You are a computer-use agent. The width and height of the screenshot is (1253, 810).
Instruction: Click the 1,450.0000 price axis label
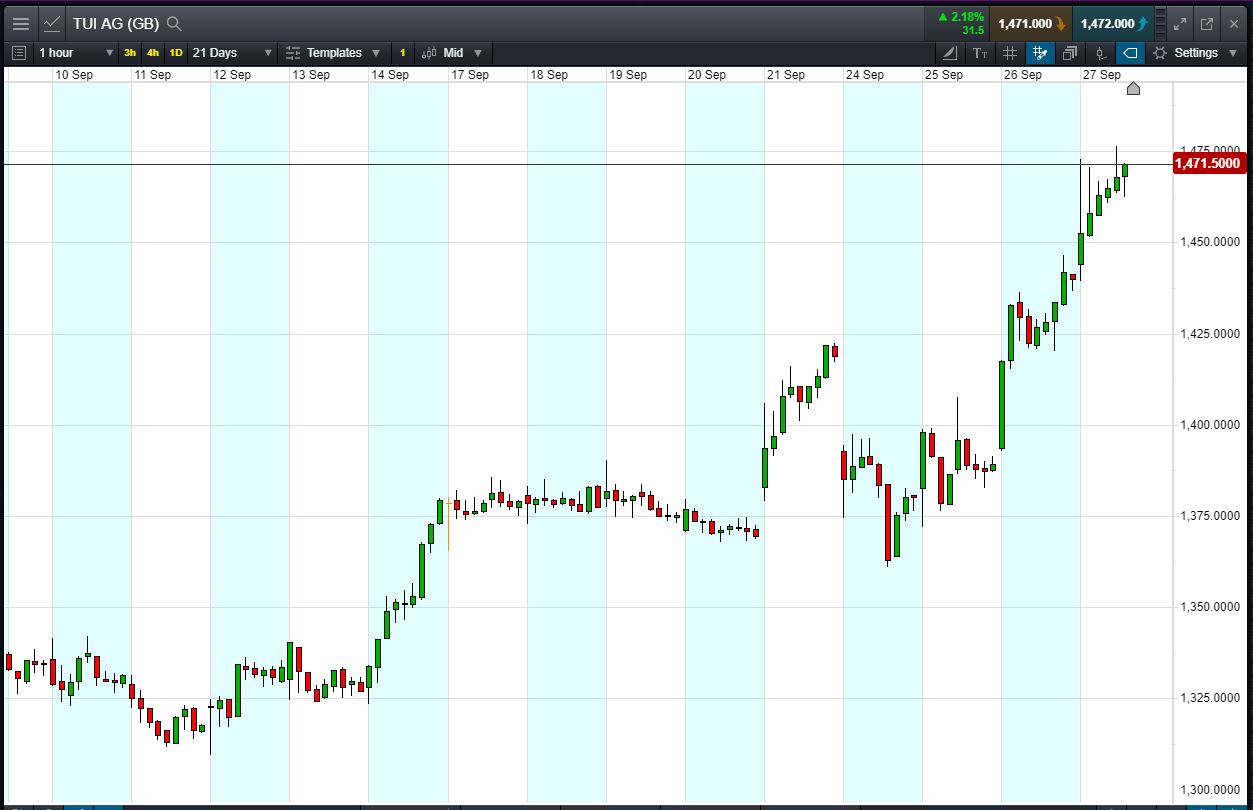pyautogui.click(x=1210, y=242)
